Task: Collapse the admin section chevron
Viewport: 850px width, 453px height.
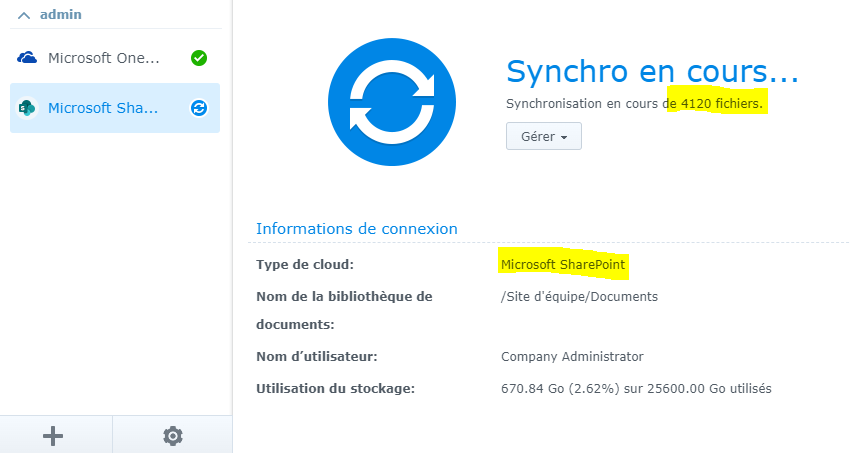Action: (24, 15)
